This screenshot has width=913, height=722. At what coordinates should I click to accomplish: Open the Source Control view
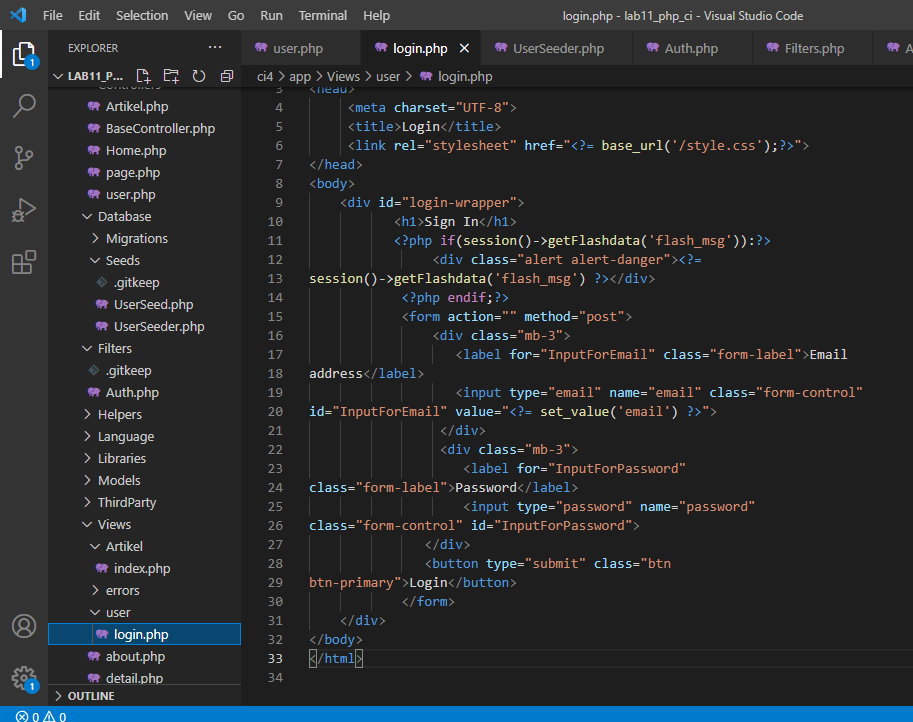coord(24,157)
